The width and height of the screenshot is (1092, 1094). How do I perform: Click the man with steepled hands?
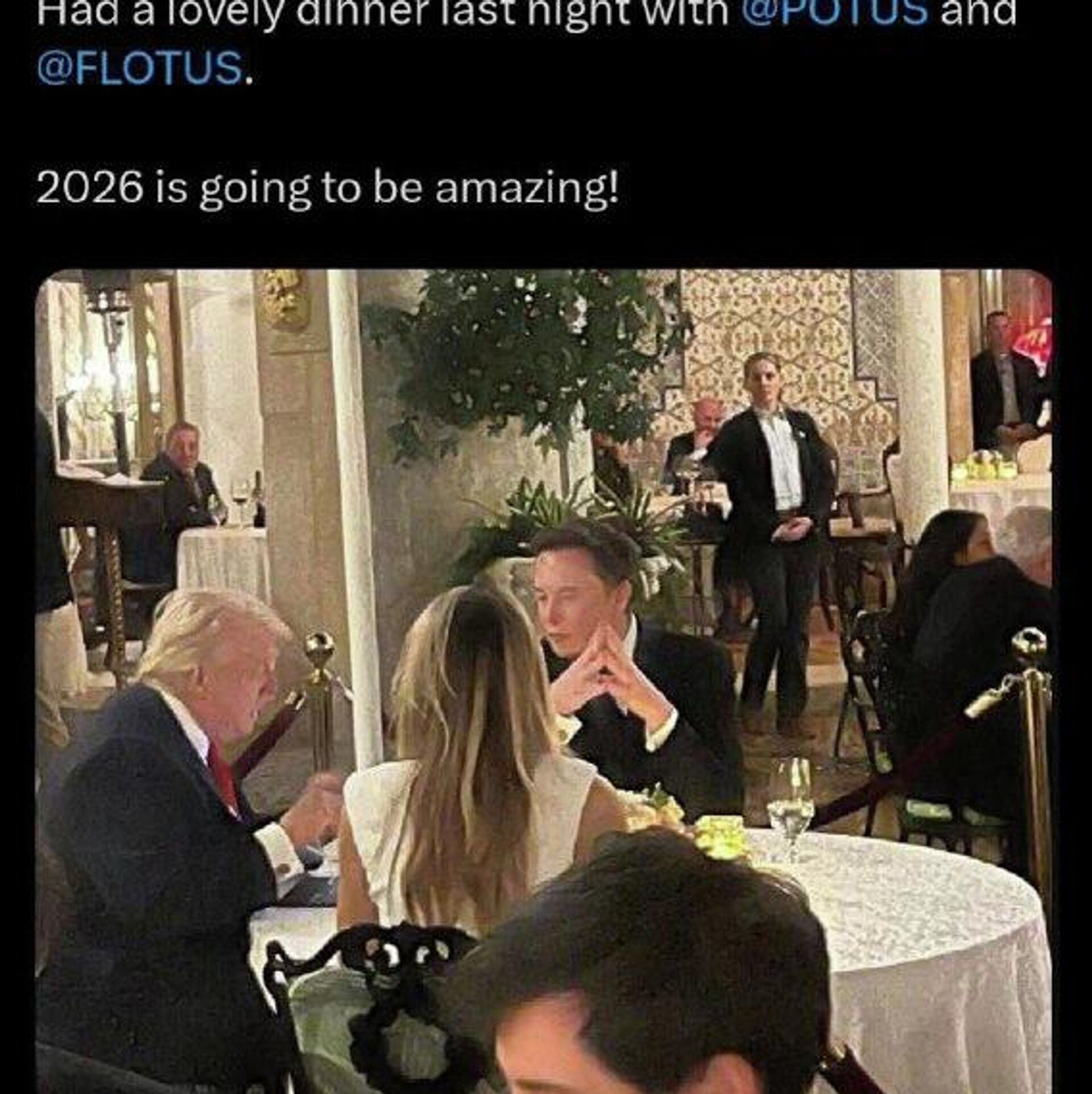coord(614,654)
